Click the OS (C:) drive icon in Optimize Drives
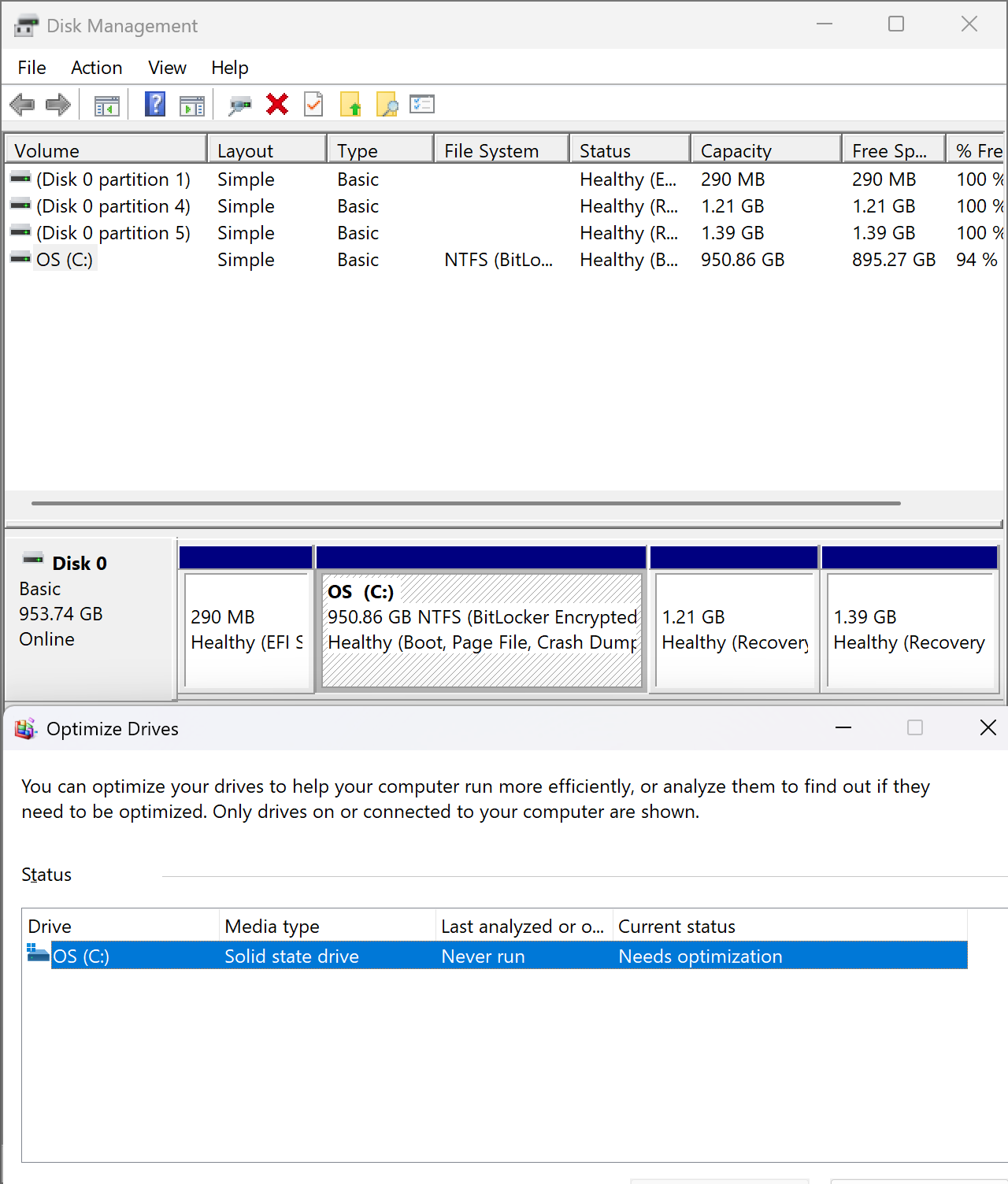This screenshot has width=1008, height=1184. tap(38, 953)
